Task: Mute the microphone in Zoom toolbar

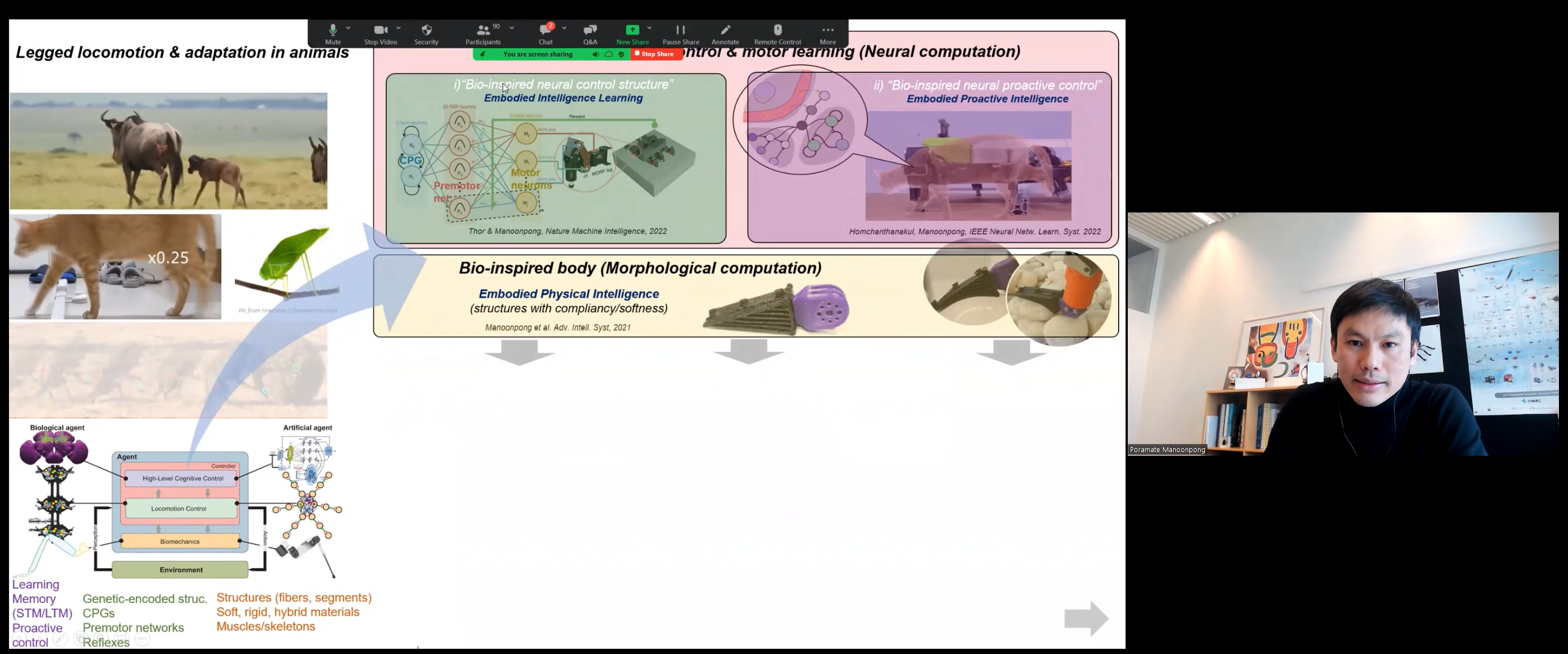Action: (332, 33)
